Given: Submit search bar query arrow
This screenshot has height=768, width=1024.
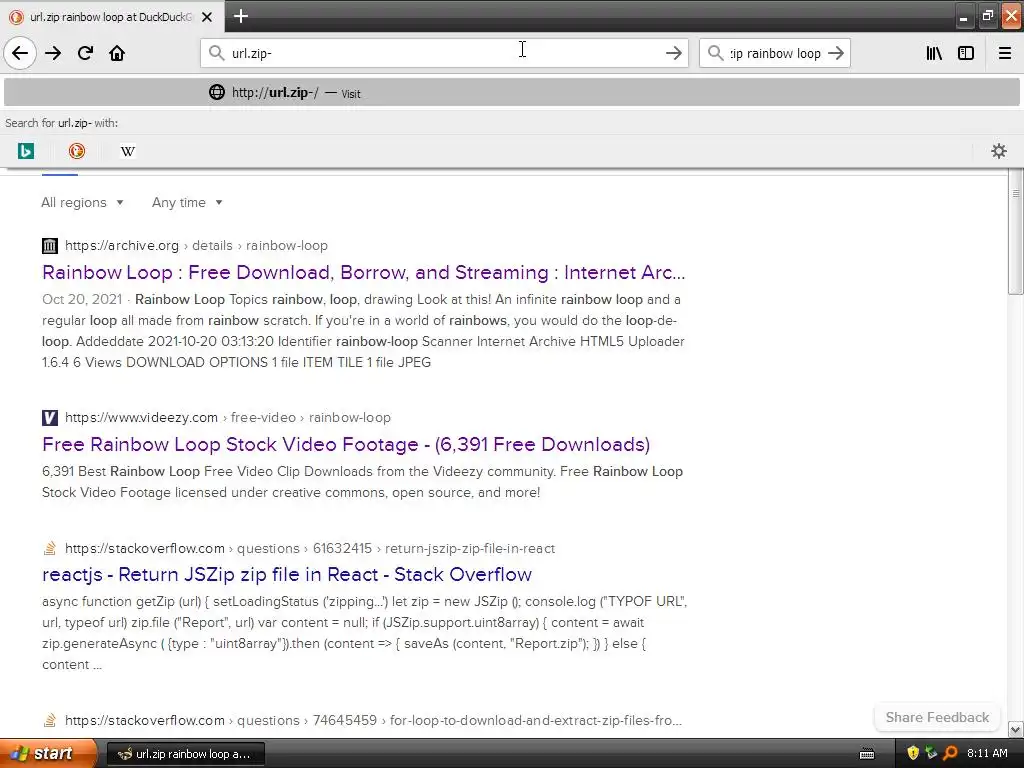Looking at the screenshot, I should [835, 53].
